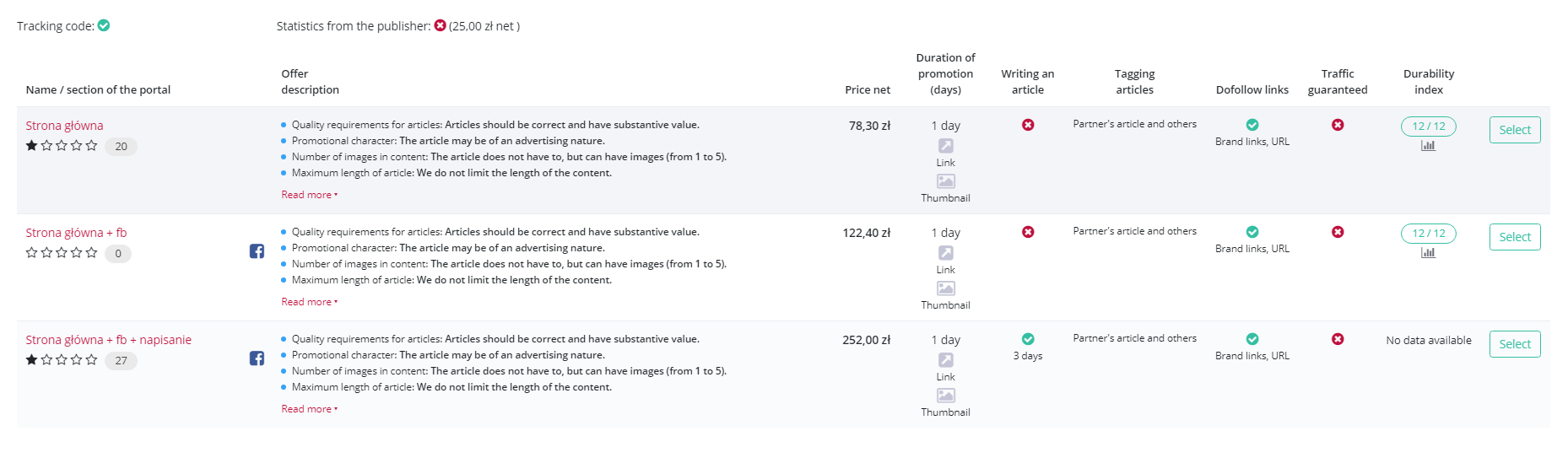This screenshot has width=1568, height=474.
Task: Click the Link icon in first offer row
Action: 946,146
